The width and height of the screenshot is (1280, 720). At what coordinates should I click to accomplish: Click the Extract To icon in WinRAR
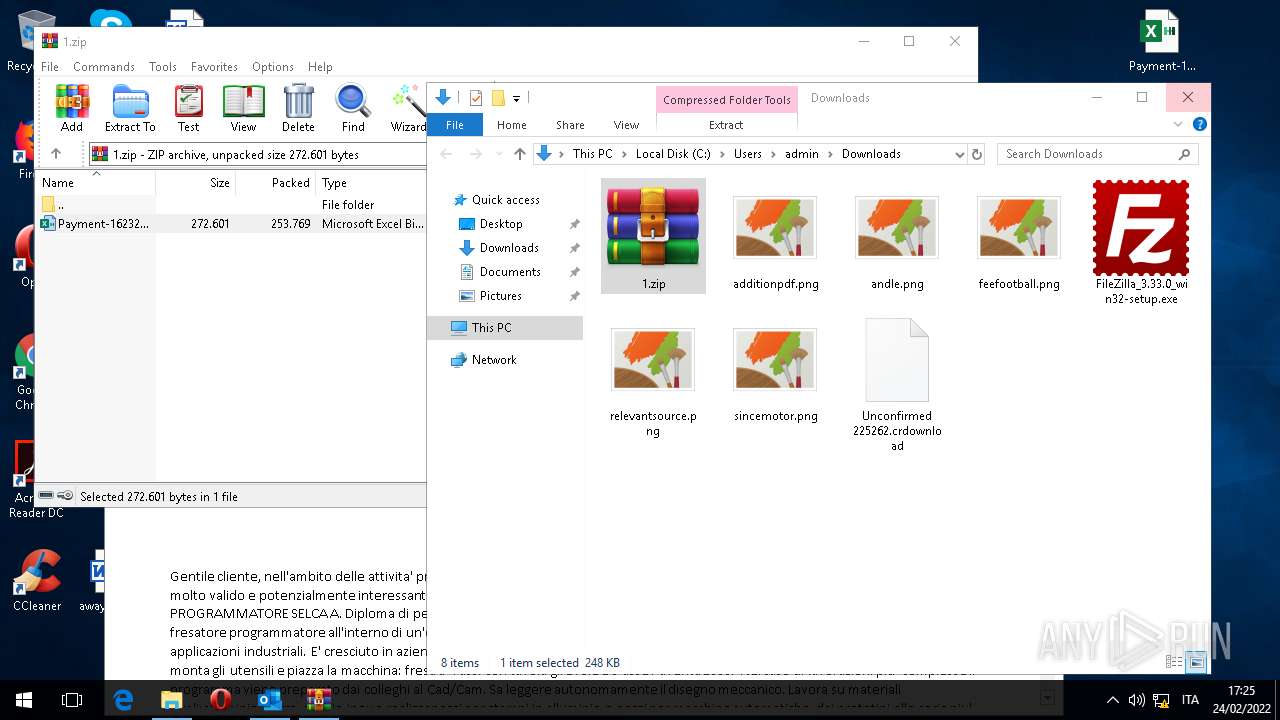[x=130, y=107]
